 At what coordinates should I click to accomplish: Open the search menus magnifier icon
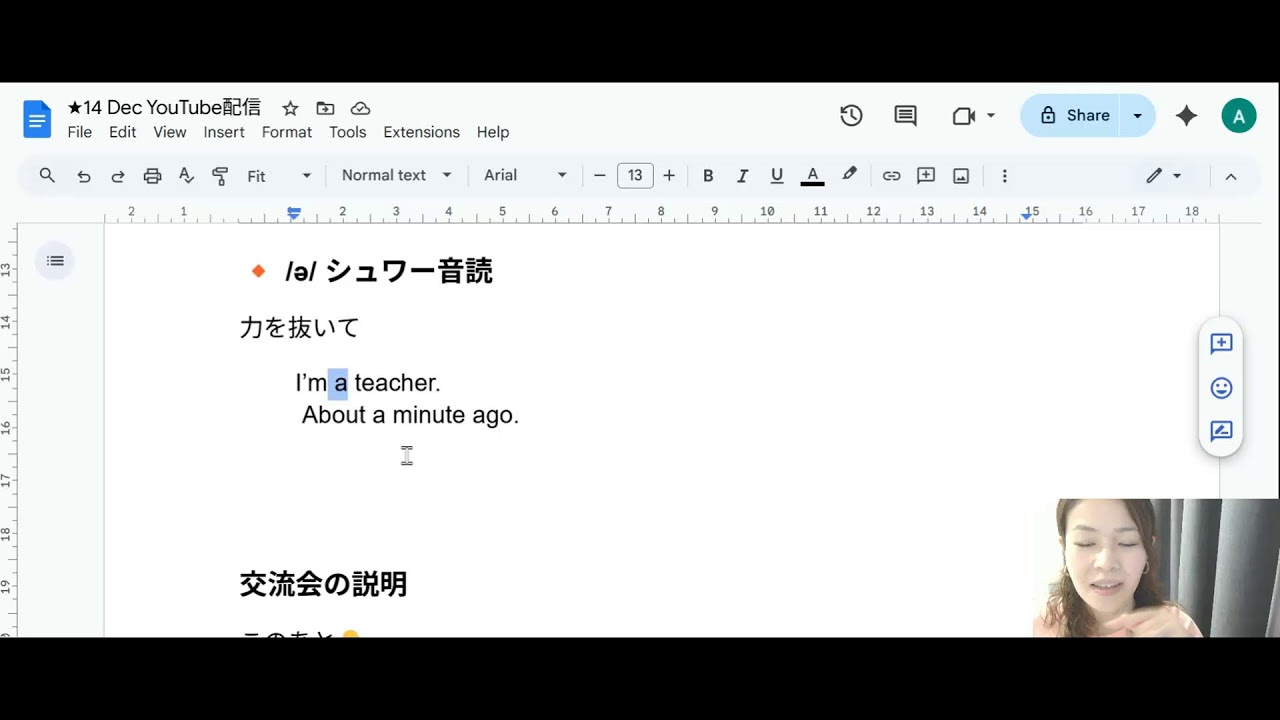tap(47, 176)
